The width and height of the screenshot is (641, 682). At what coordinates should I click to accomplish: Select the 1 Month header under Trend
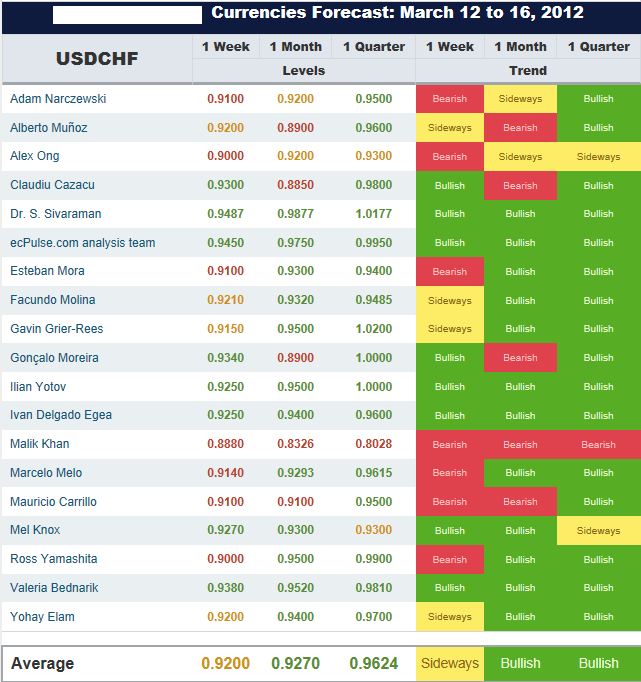[x=521, y=47]
